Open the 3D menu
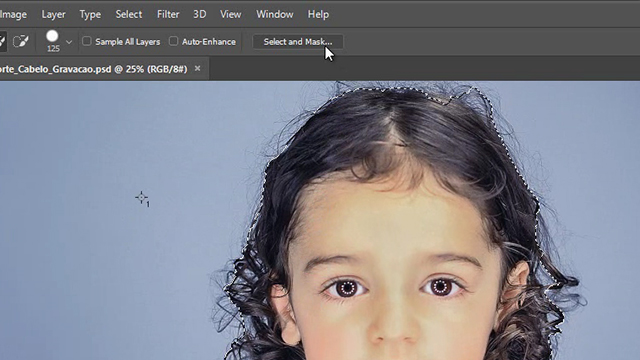The width and height of the screenshot is (640, 360). click(x=200, y=14)
